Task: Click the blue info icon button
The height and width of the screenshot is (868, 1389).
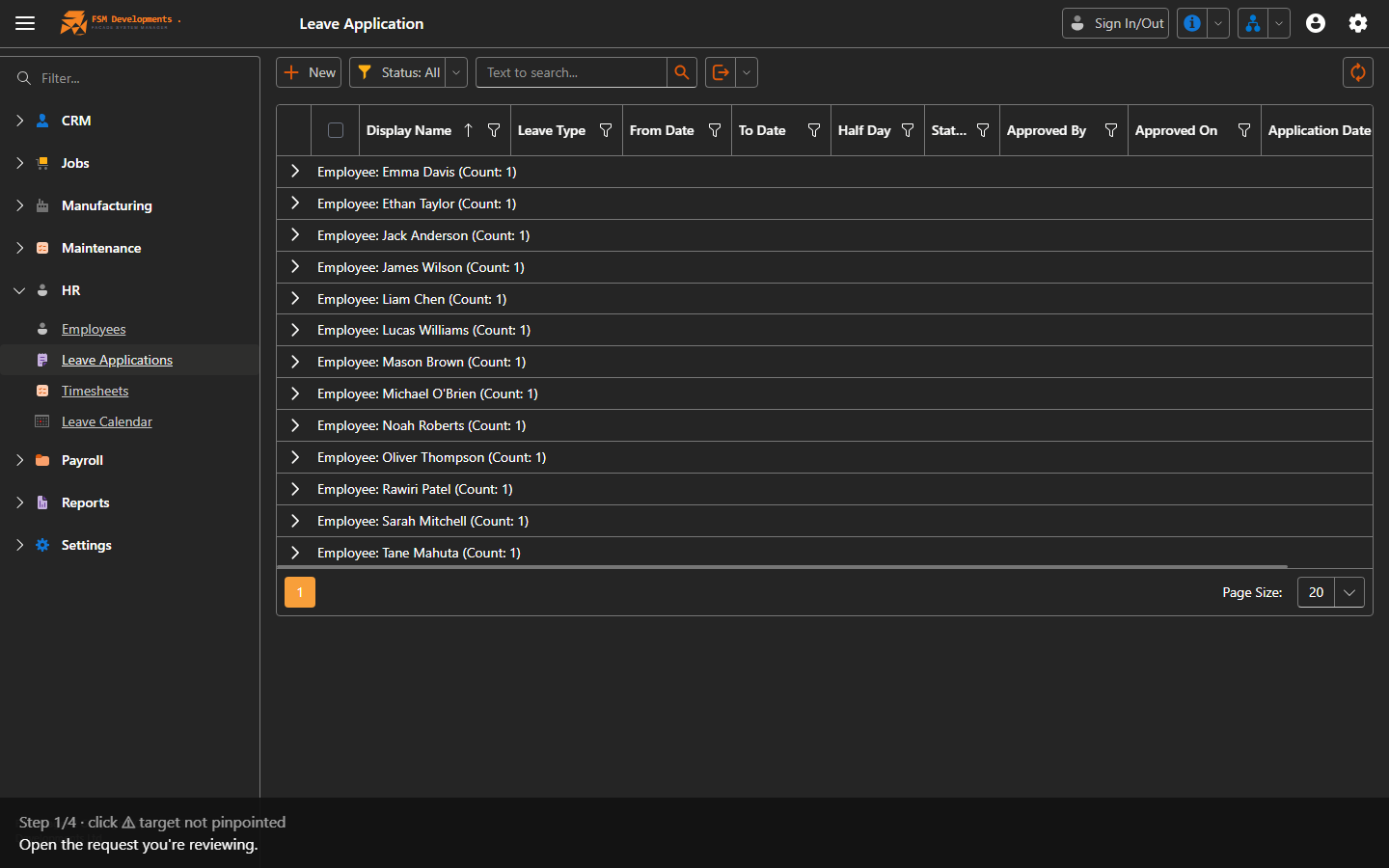Action: (1192, 23)
